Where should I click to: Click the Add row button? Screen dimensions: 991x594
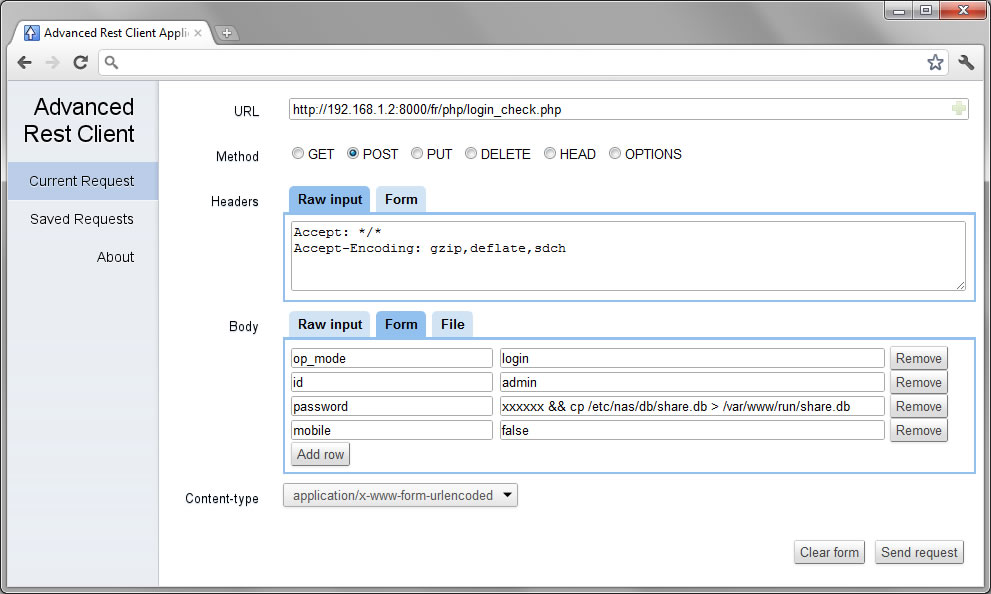320,454
